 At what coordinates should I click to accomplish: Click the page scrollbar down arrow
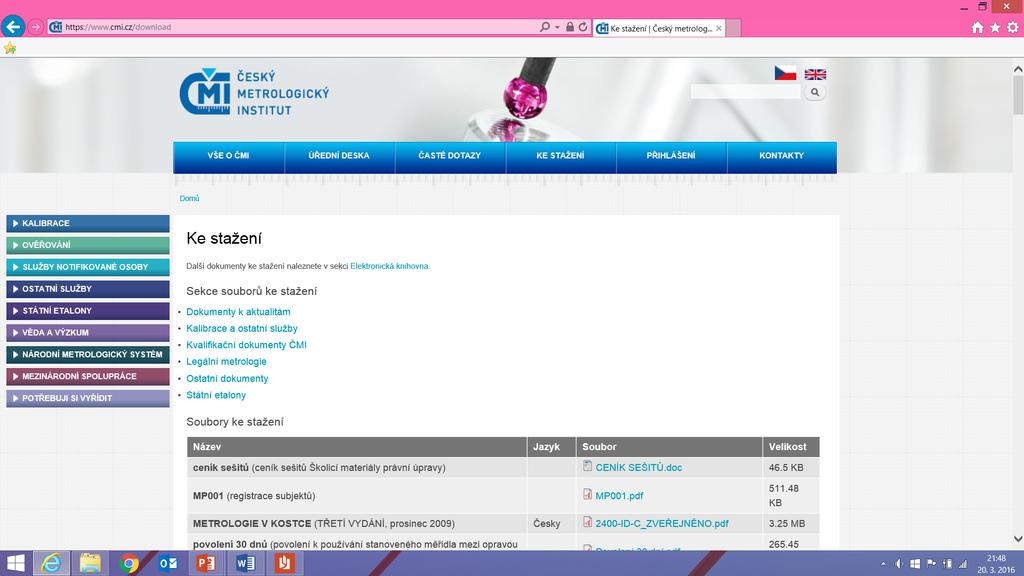(x=1017, y=539)
